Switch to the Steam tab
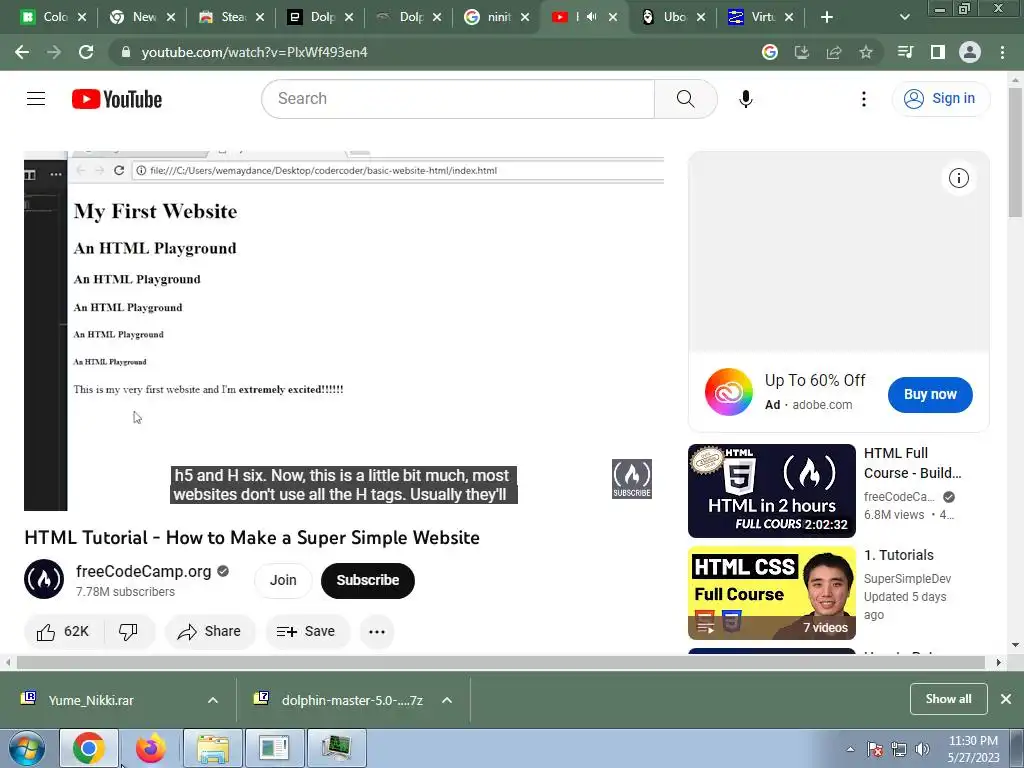This screenshot has height=768, width=1024. coord(231,17)
